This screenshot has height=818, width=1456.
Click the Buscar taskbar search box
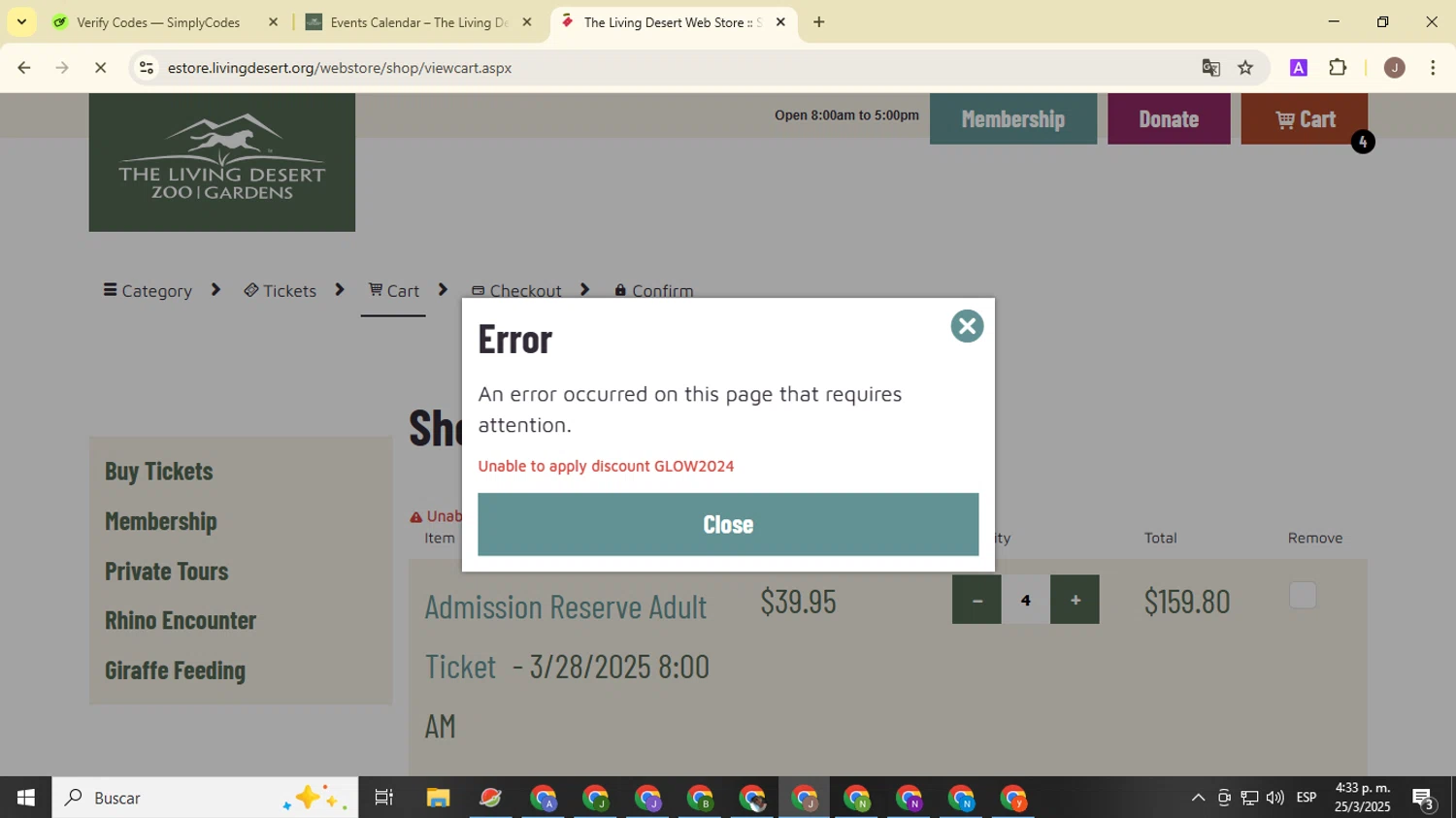[x=205, y=798]
